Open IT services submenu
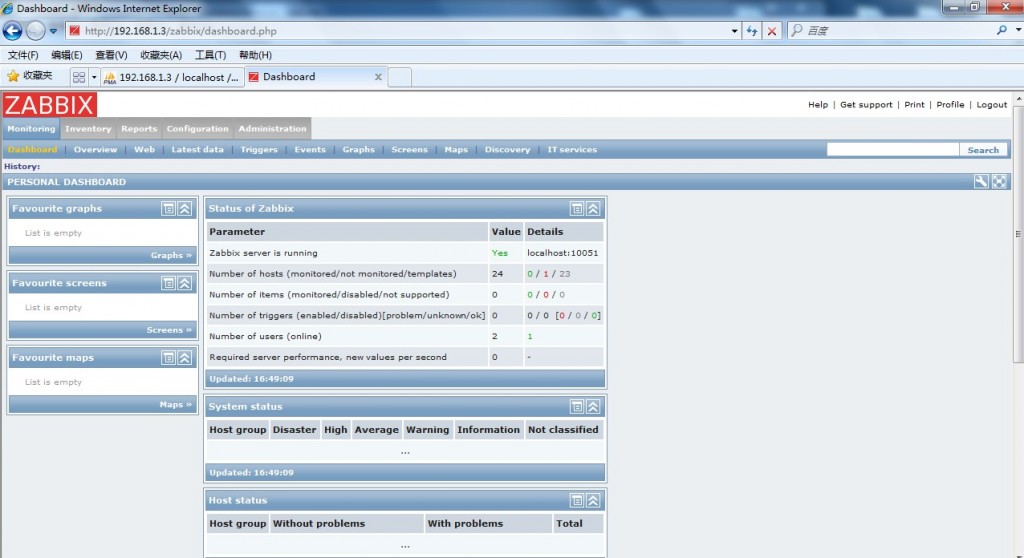 pos(572,150)
